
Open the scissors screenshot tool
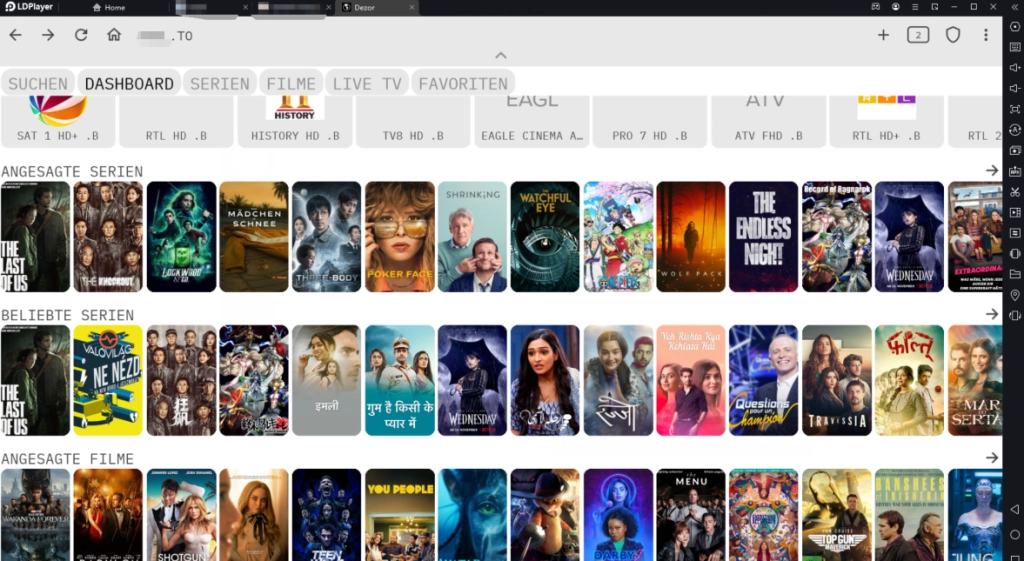point(1015,191)
